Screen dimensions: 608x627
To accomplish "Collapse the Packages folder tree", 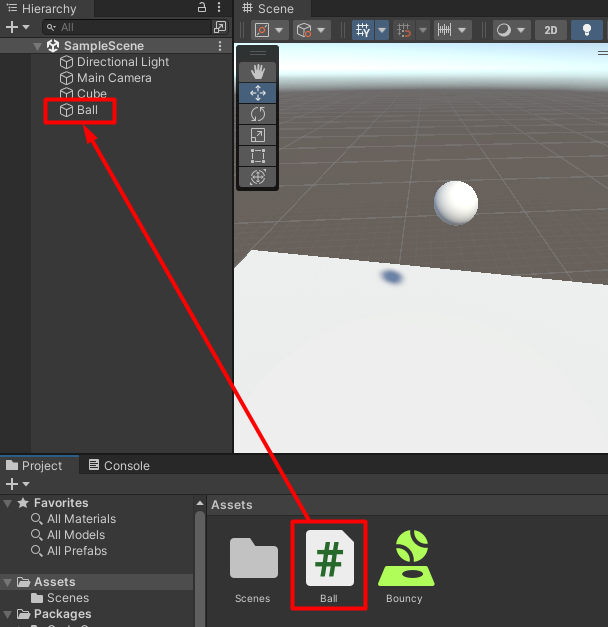I will click(8, 614).
